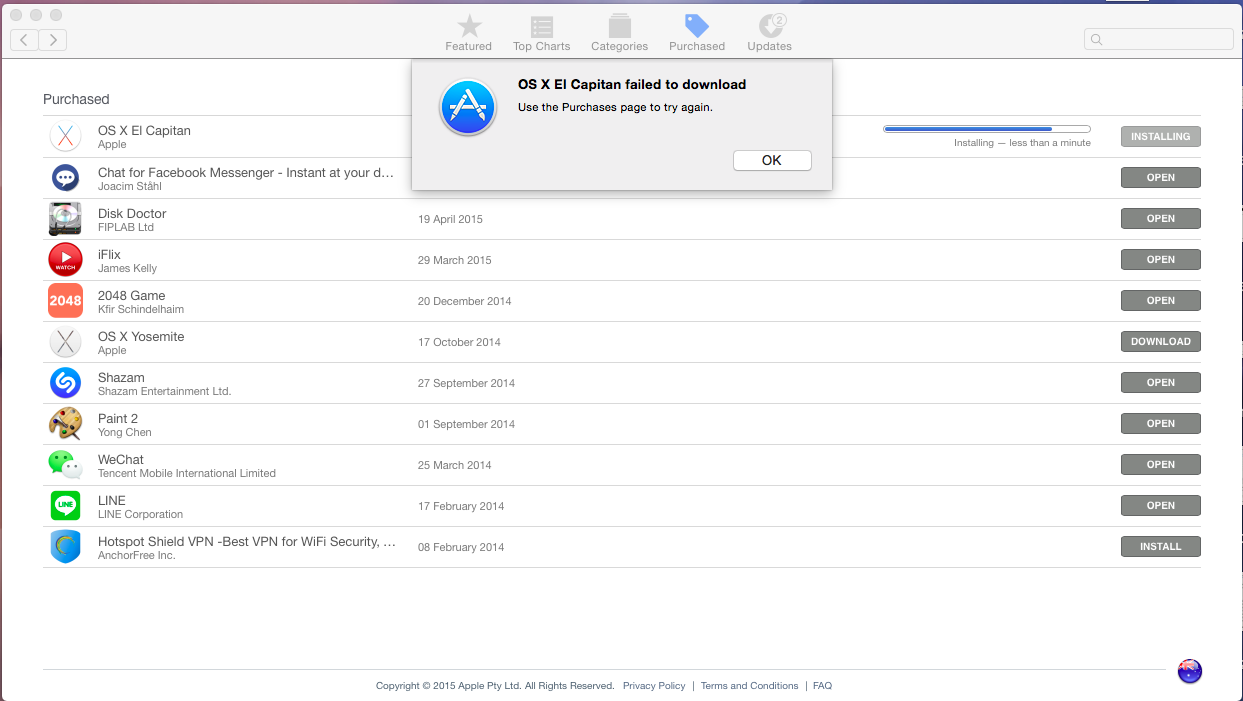1243x701 pixels.
Task: Open the Shazam app icon
Action: [65, 382]
